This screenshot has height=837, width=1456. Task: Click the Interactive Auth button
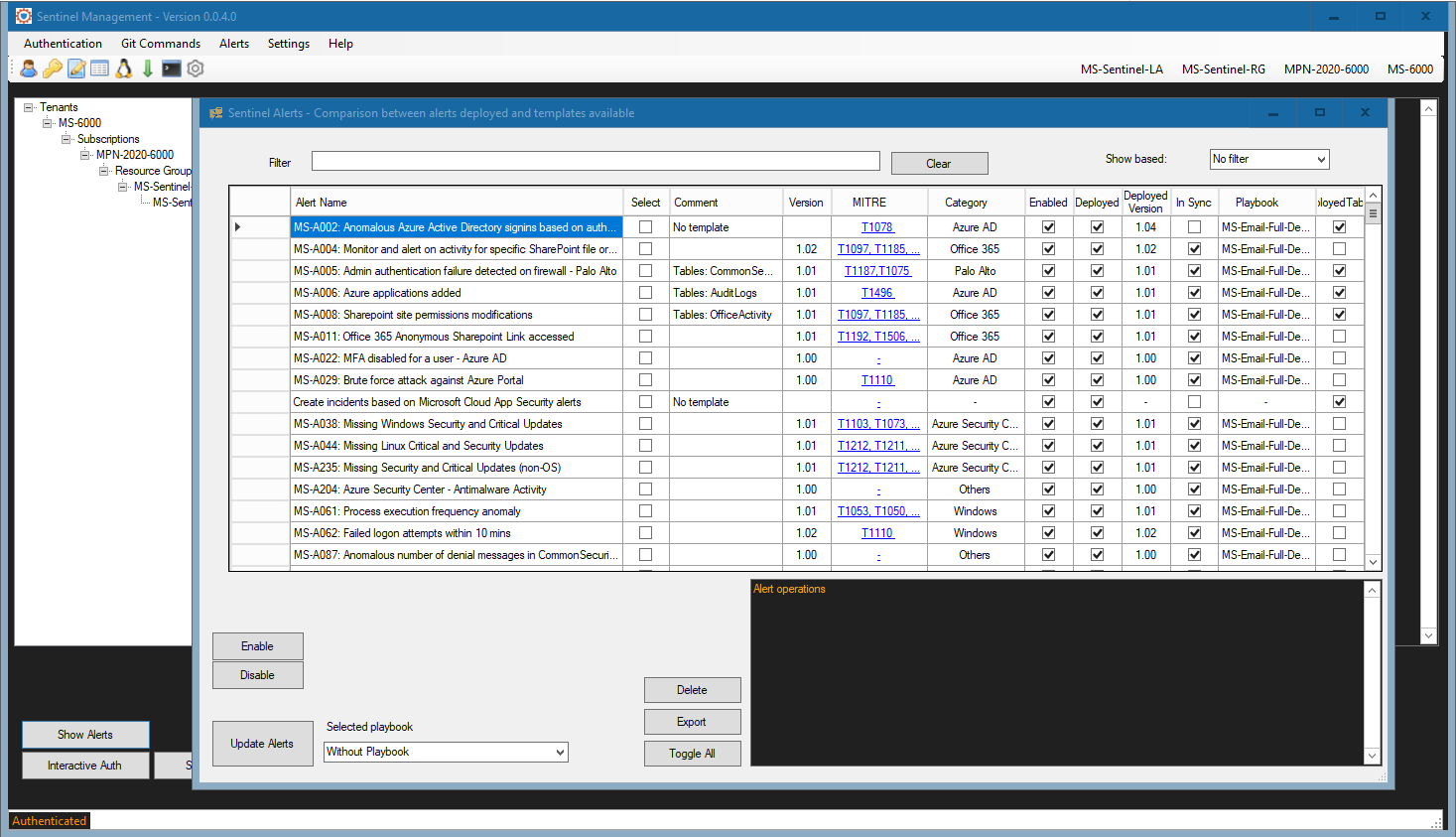click(x=85, y=766)
